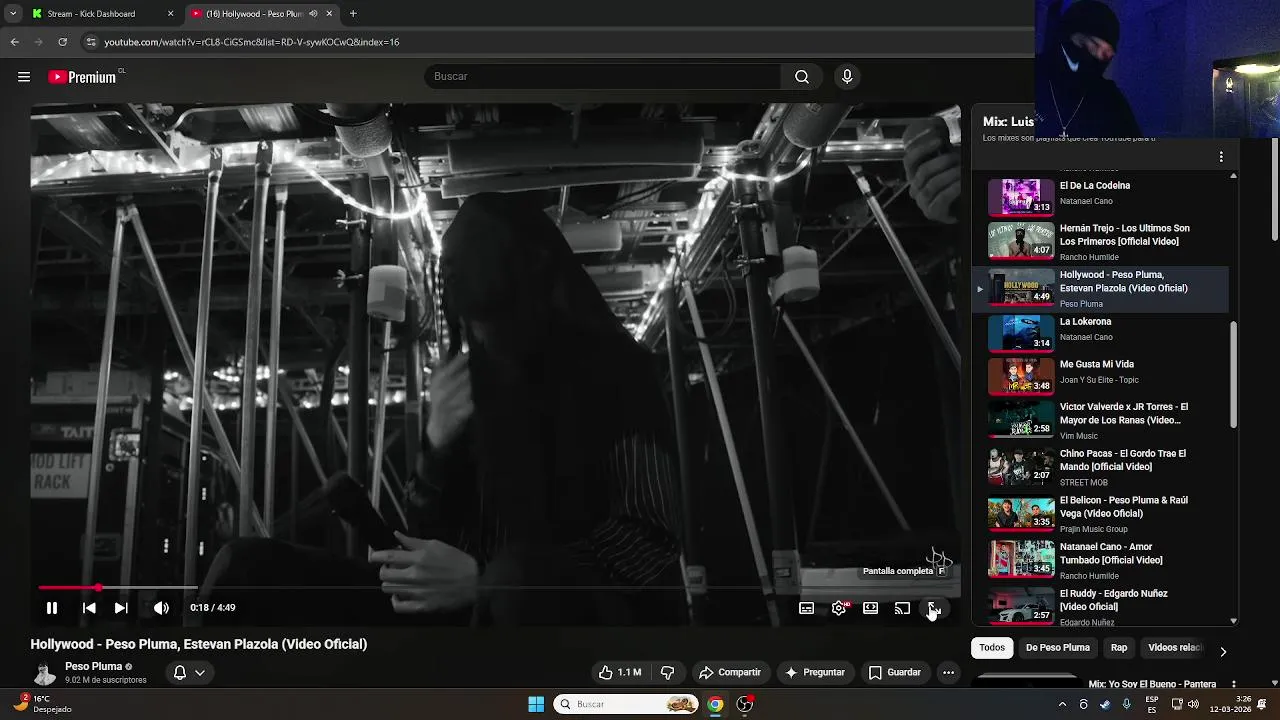Play La Lokerona by Natanael Cano
This screenshot has height=720, width=1280.
[1100, 333]
